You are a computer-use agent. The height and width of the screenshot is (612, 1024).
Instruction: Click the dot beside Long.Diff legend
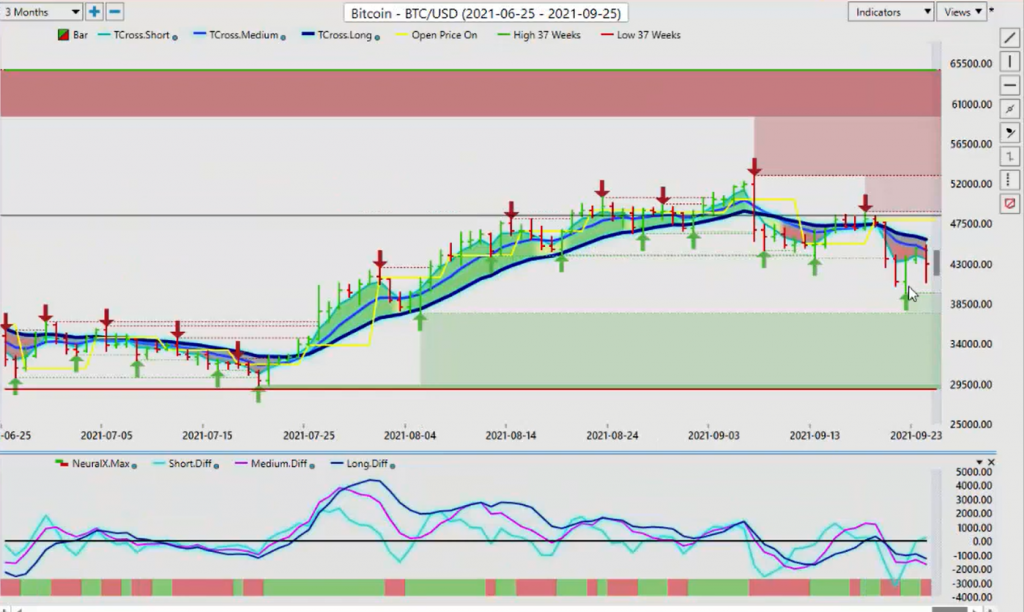coord(392,466)
